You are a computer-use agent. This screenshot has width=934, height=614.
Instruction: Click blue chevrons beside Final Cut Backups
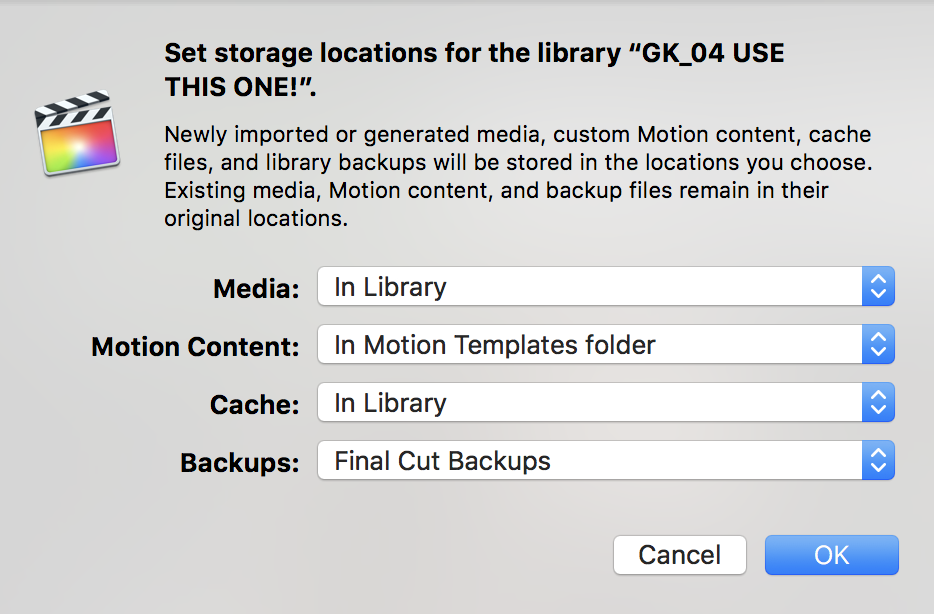pos(878,461)
